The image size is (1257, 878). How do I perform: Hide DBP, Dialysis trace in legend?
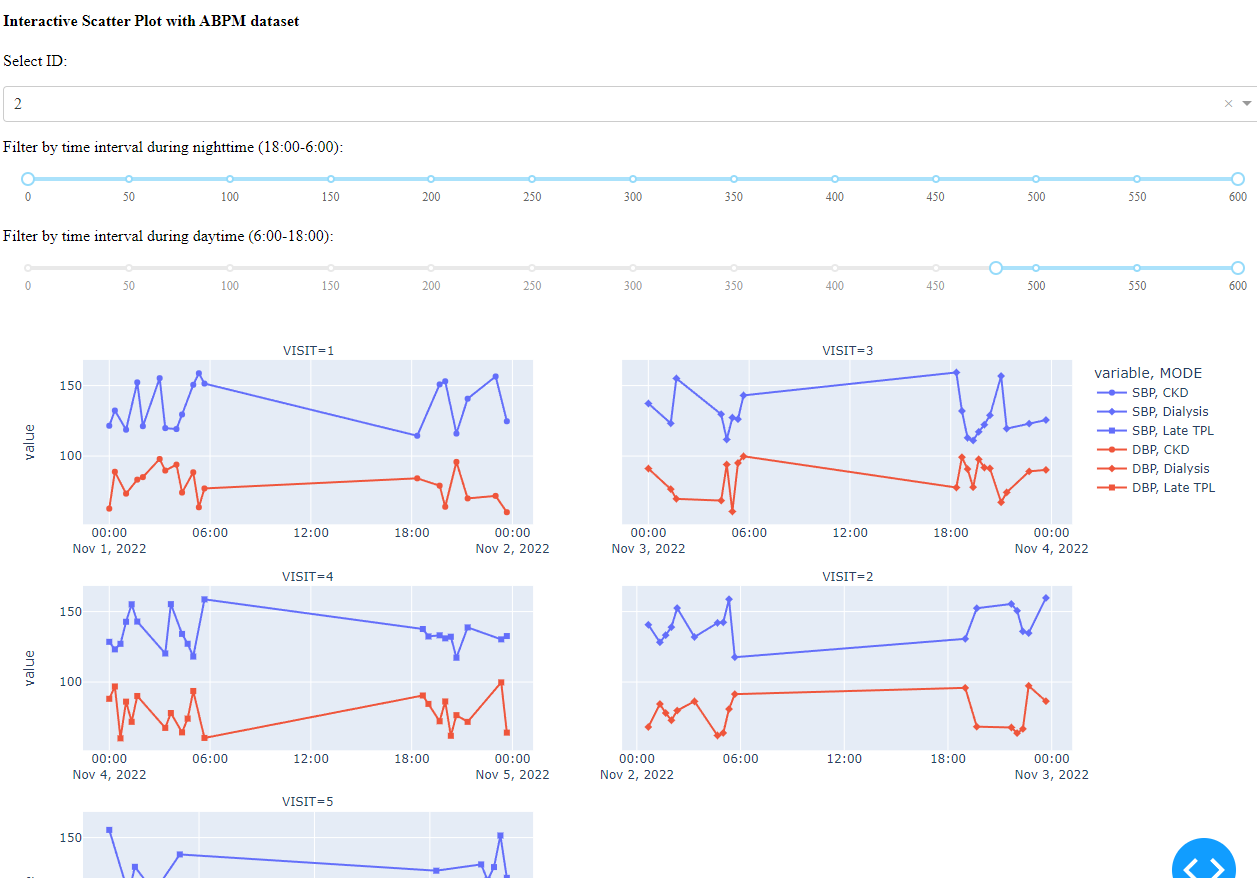pyautogui.click(x=1155, y=469)
